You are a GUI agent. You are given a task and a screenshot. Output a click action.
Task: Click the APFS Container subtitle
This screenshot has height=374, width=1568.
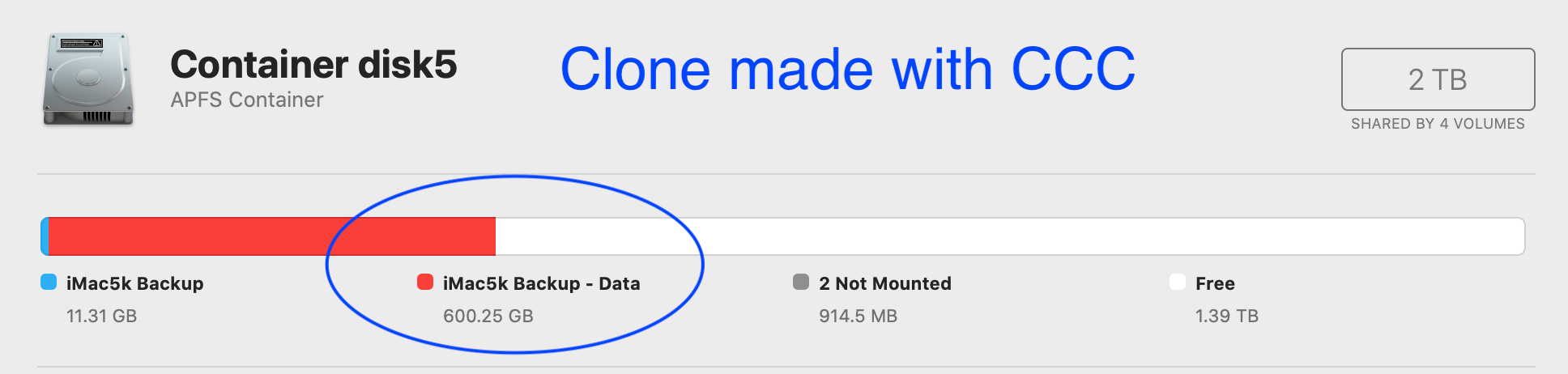pyautogui.click(x=247, y=100)
